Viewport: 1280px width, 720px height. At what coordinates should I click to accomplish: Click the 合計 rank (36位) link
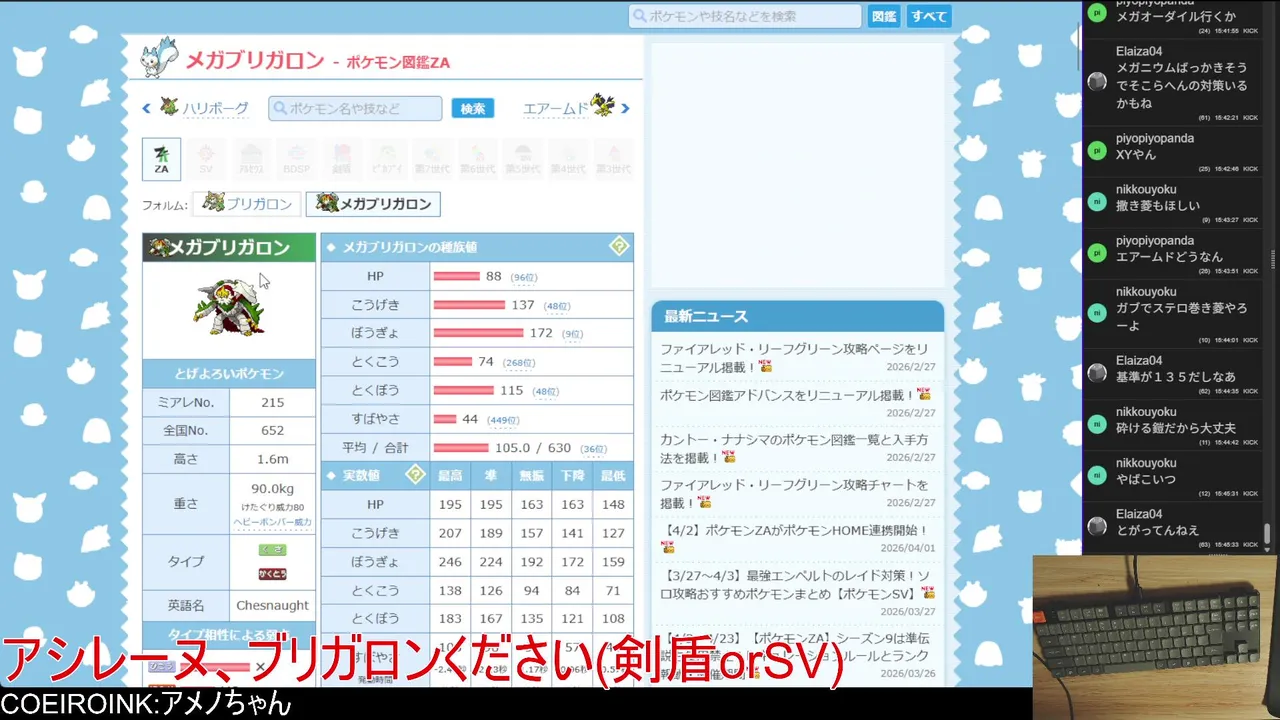tap(594, 449)
